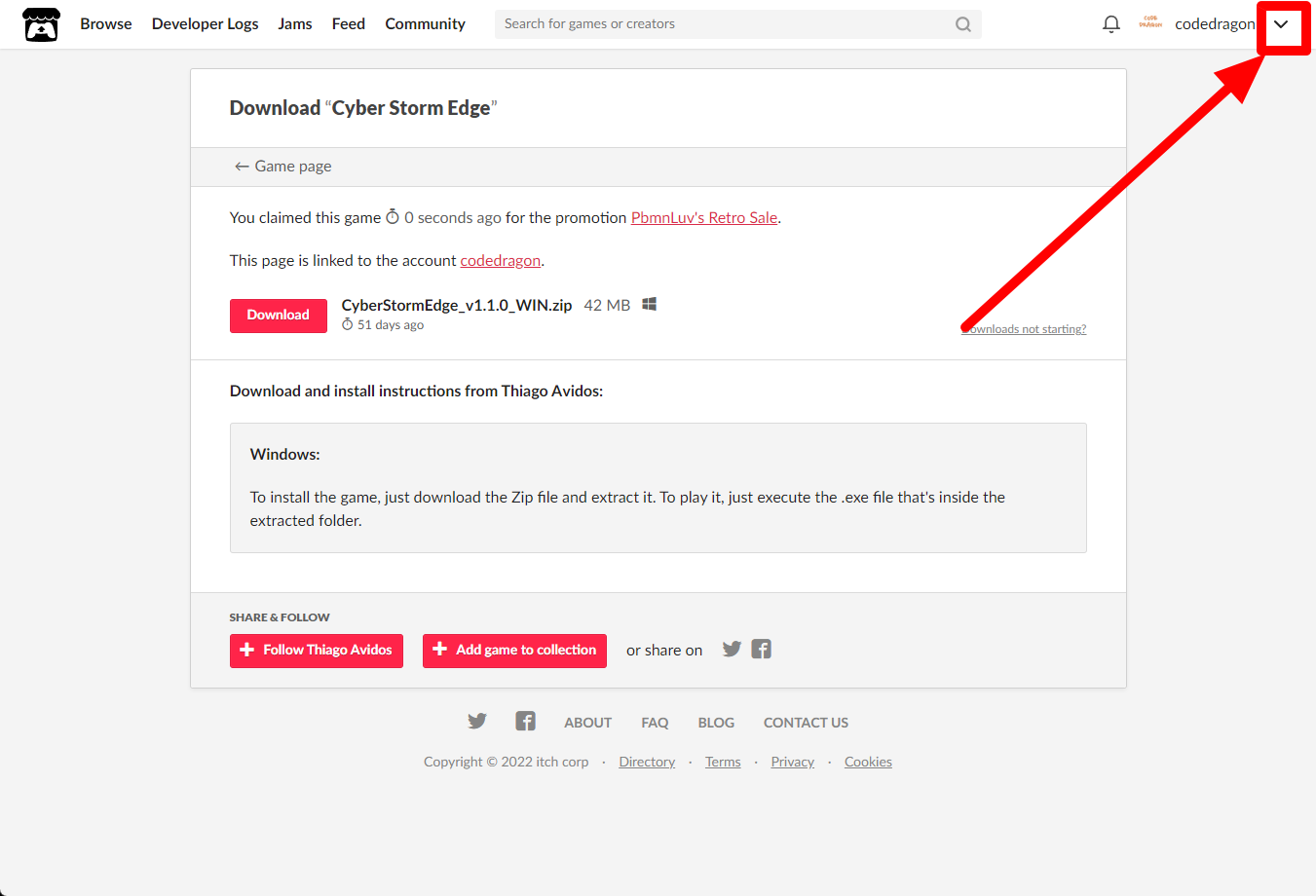Image resolution: width=1316 pixels, height=896 pixels.
Task: Click 'Copyright © 2022 itch corp' text
Action: click(507, 763)
